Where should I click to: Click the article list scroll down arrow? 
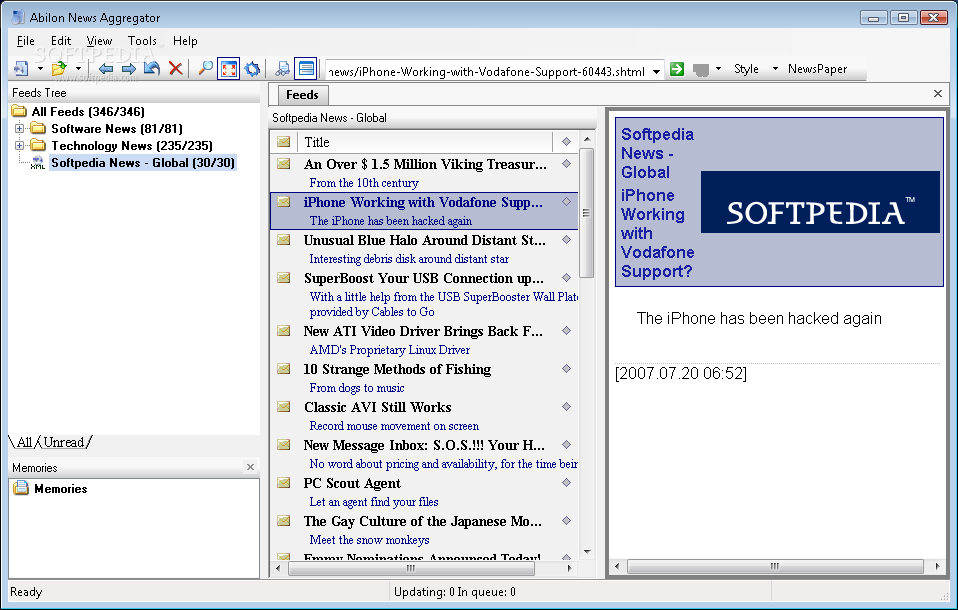587,551
